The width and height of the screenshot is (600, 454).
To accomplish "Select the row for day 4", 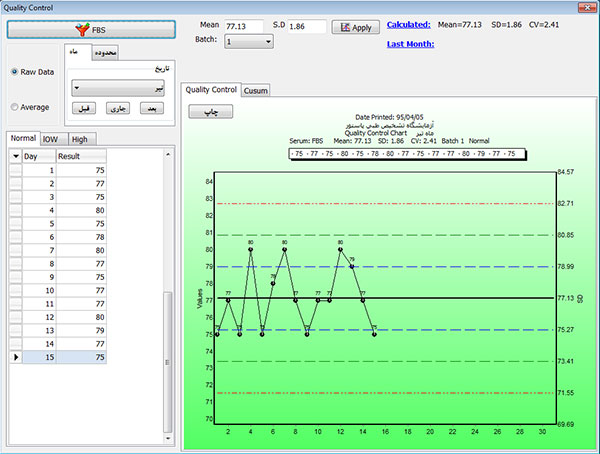I will tap(58, 210).
